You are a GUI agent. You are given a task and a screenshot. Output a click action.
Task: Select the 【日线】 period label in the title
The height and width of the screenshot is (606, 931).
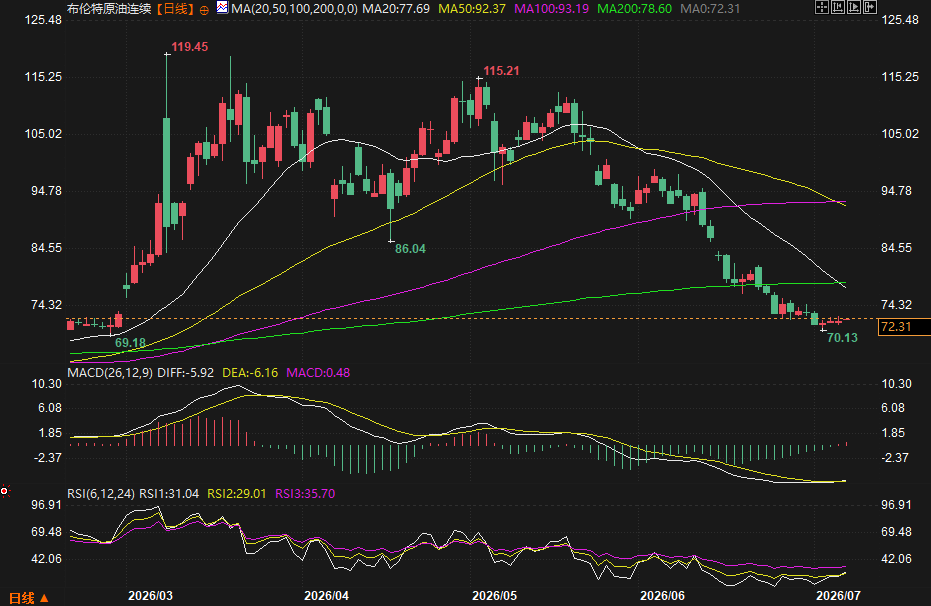pyautogui.click(x=175, y=9)
